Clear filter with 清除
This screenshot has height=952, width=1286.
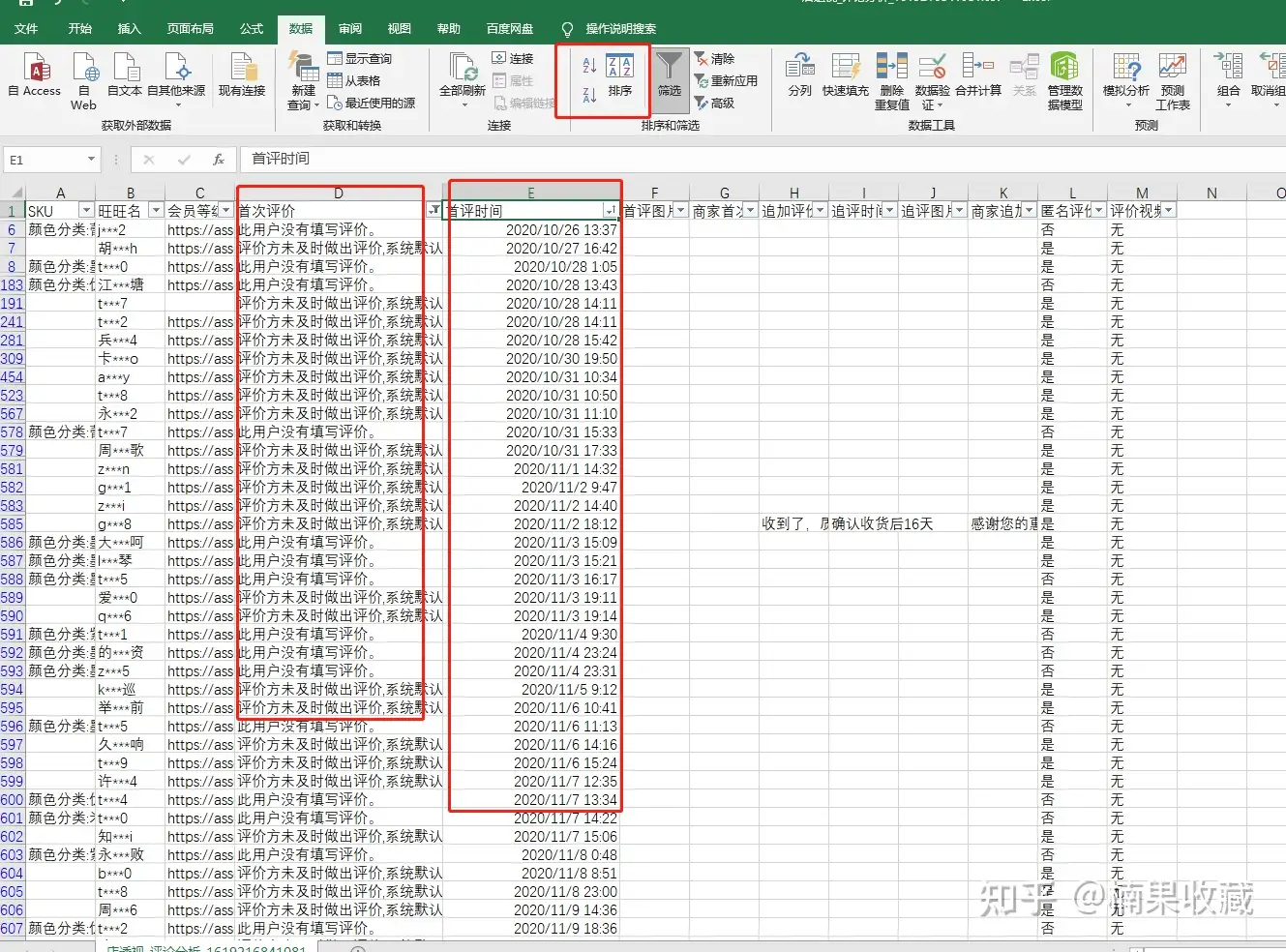714,58
